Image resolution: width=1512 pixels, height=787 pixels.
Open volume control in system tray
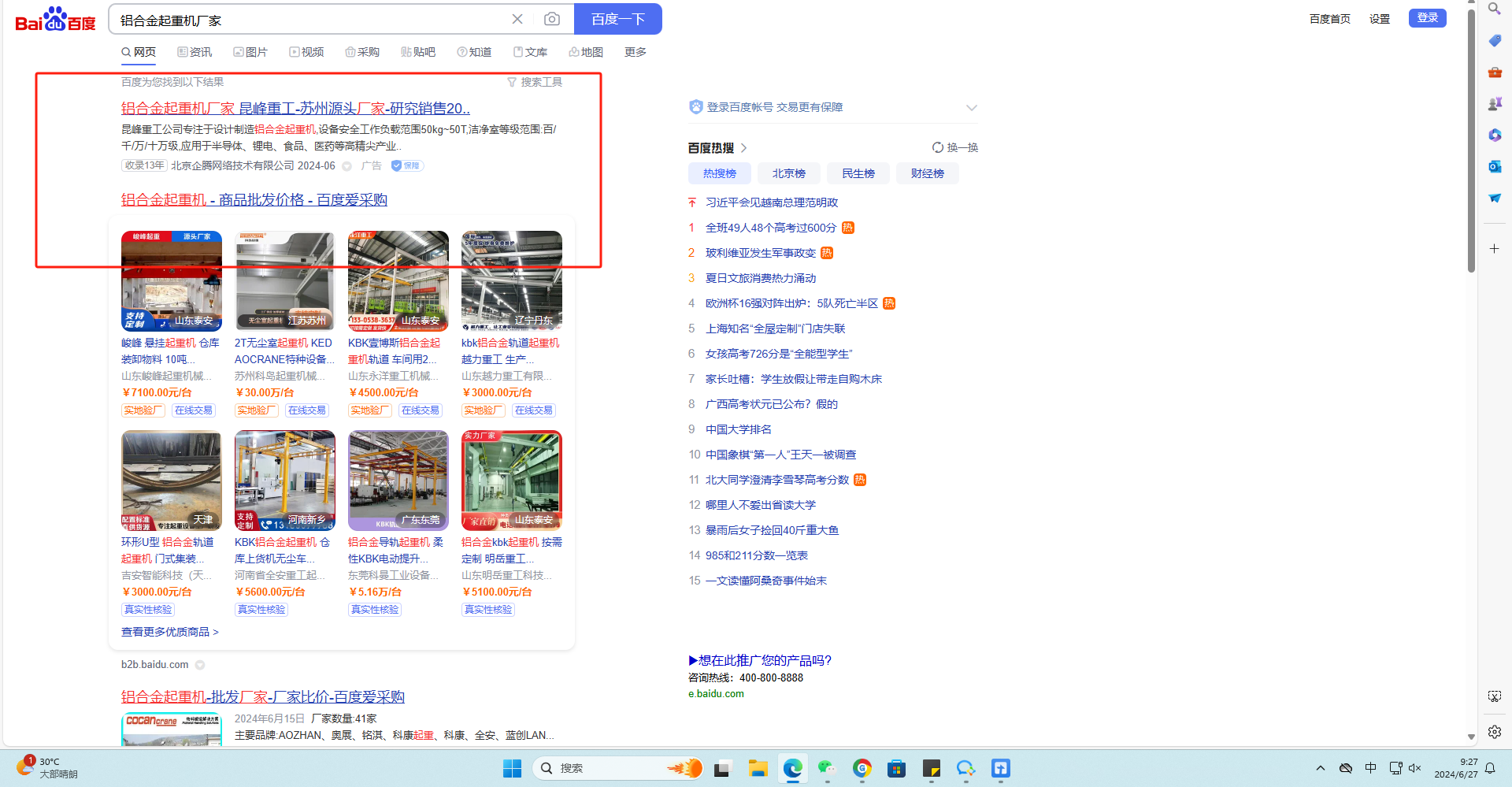point(1415,768)
